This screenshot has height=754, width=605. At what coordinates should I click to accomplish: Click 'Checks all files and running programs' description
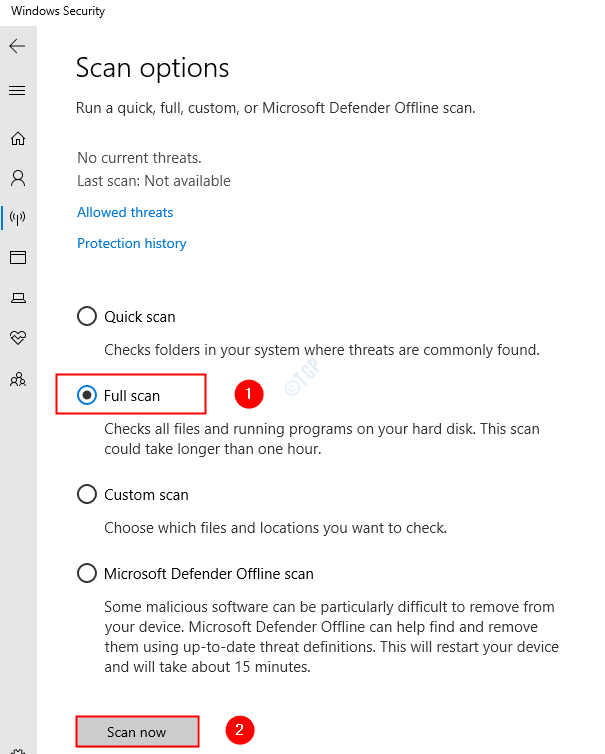point(322,439)
